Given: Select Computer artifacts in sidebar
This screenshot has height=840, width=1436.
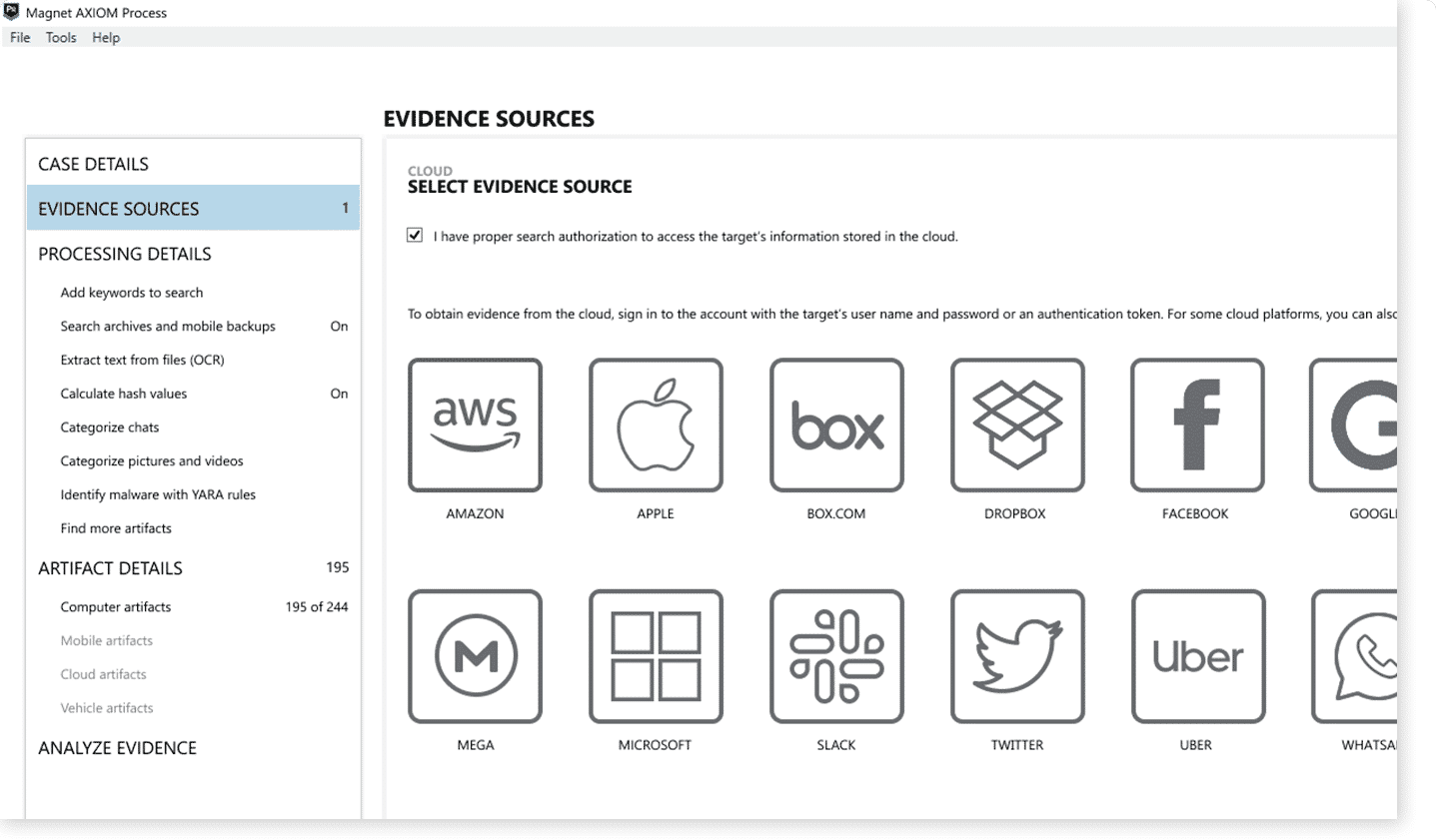Looking at the screenshot, I should pos(116,607).
